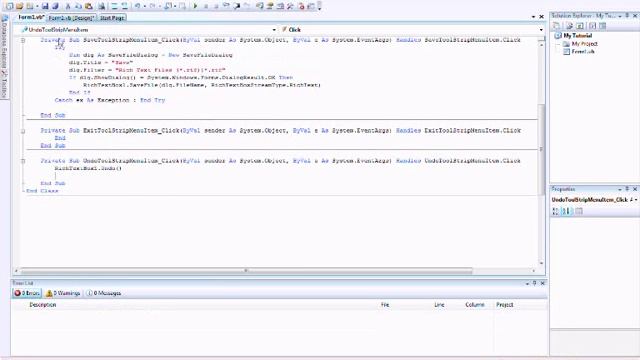
Task: Sort Error List by Line column
Action: (x=439, y=305)
